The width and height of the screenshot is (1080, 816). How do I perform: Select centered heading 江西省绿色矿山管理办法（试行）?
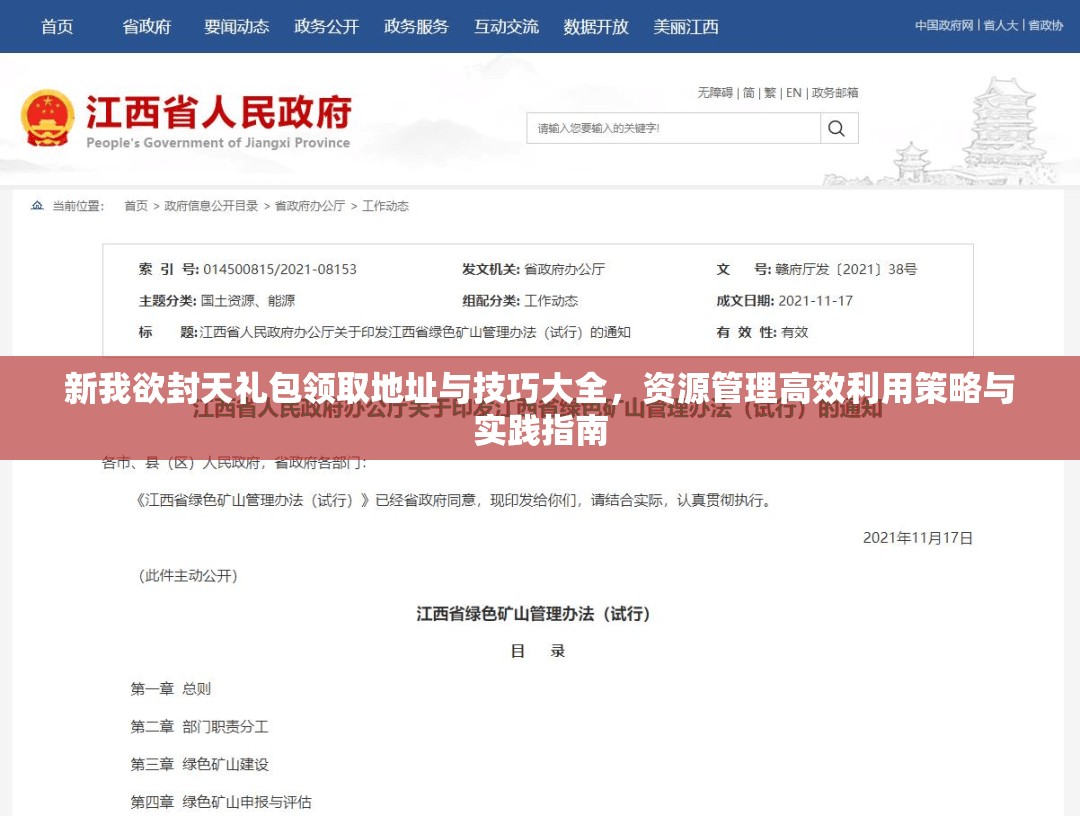[533, 614]
